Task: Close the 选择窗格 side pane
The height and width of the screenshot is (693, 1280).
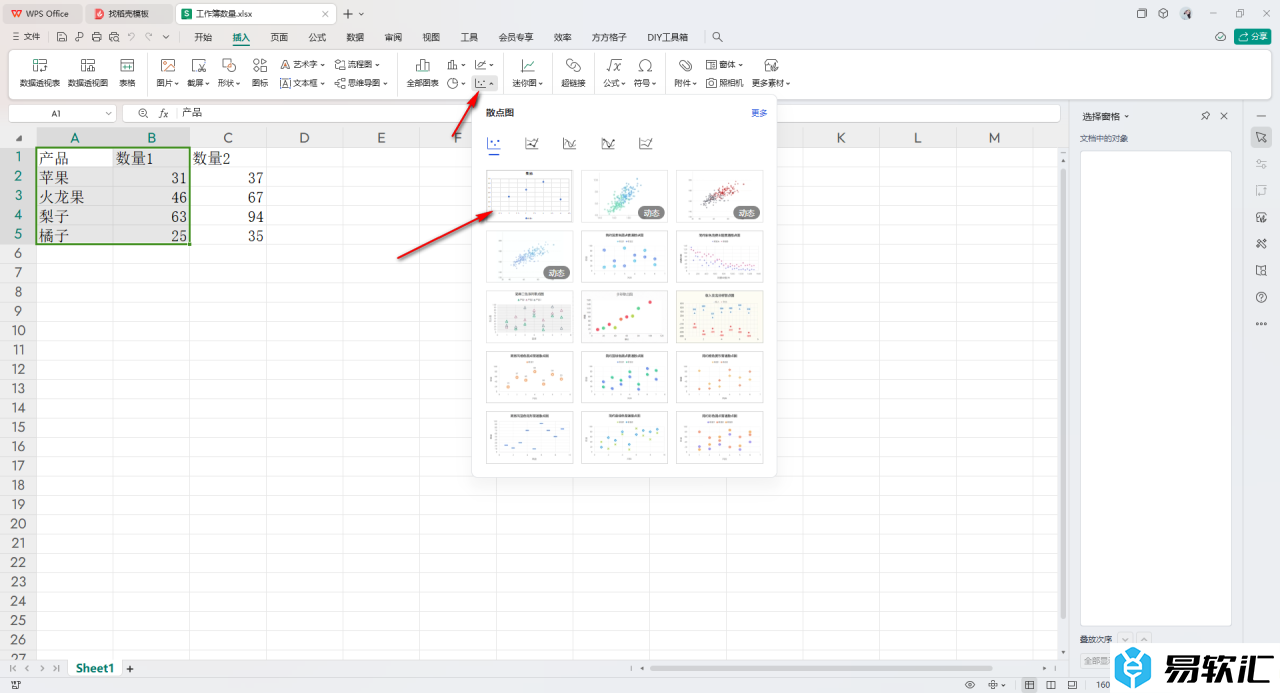Action: point(1224,116)
